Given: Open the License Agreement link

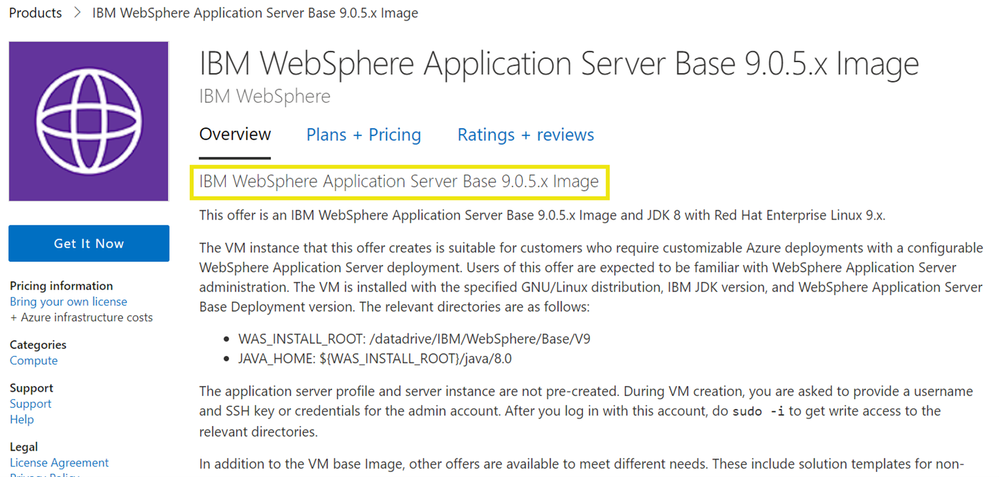Looking at the screenshot, I should point(59,463).
